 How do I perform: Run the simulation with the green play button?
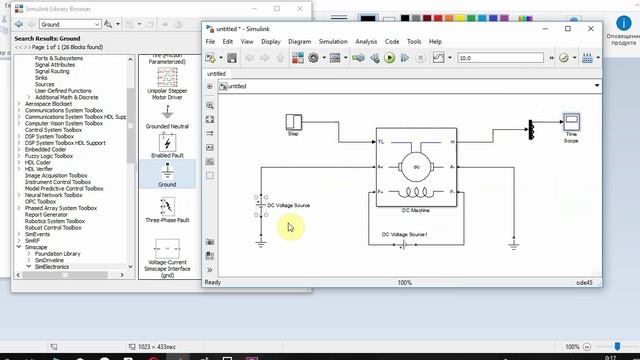(389, 58)
